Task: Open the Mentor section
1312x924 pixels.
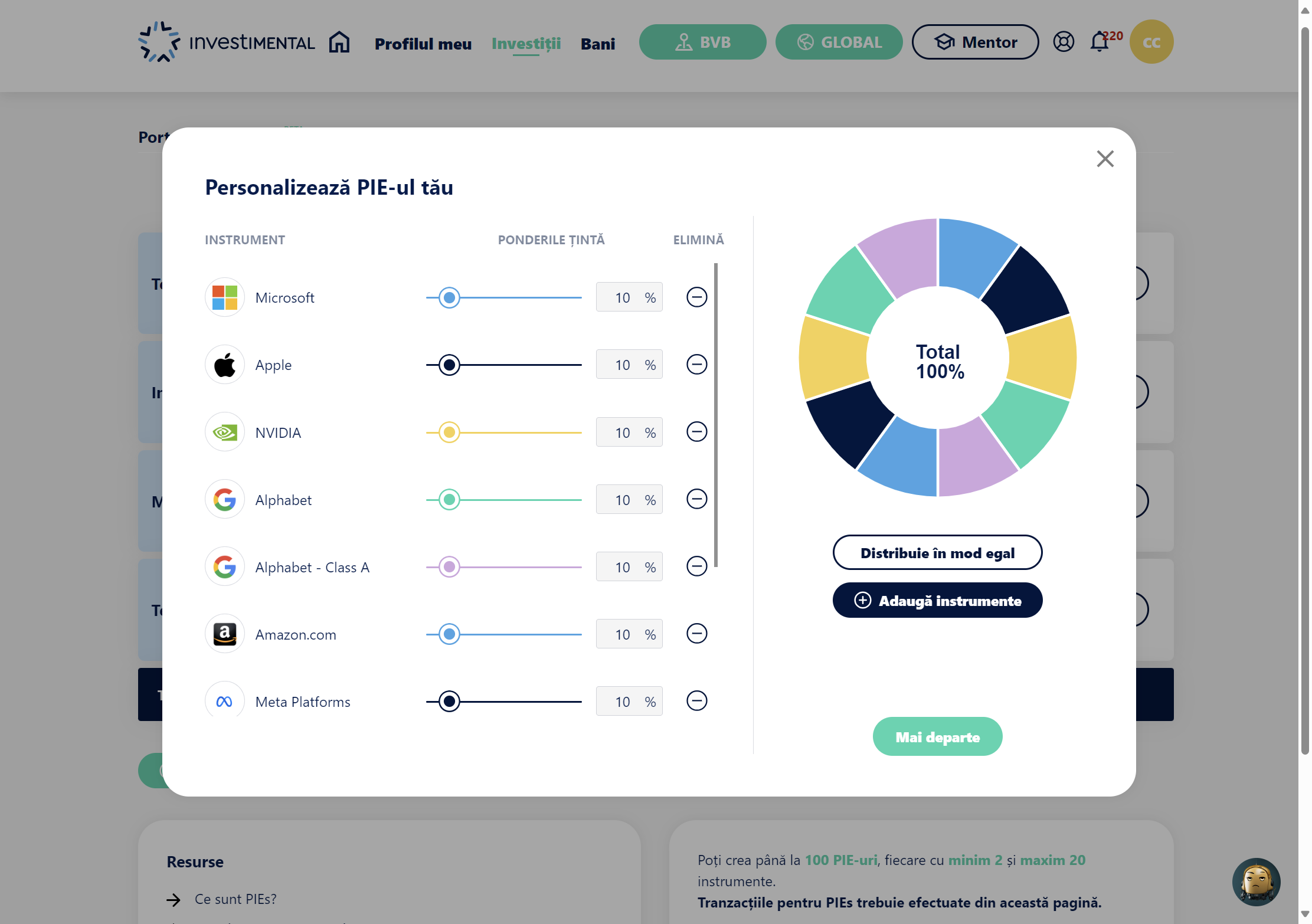Action: point(975,42)
